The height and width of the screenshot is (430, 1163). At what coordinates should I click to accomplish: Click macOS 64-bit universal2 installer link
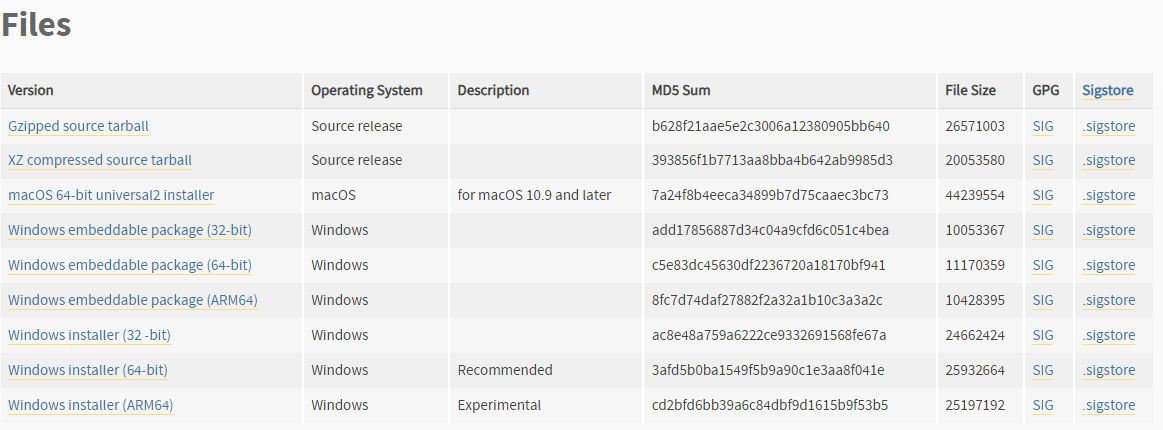click(111, 195)
